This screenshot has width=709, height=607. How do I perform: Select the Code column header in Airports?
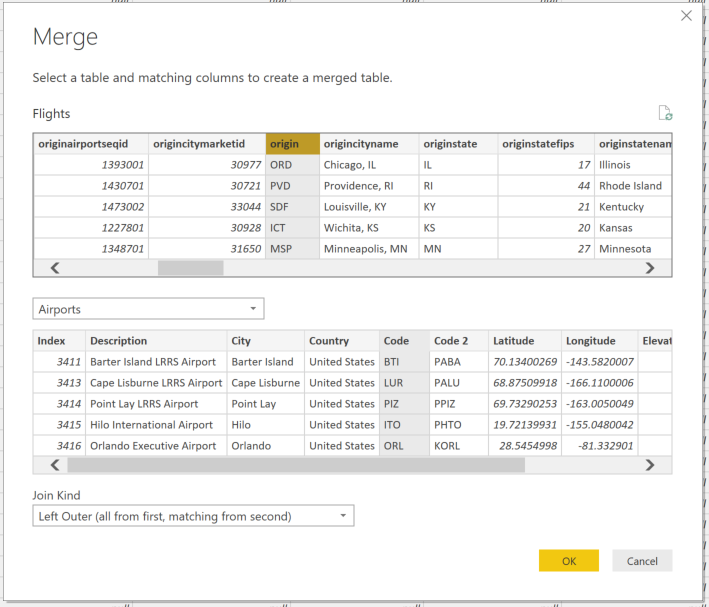404,341
